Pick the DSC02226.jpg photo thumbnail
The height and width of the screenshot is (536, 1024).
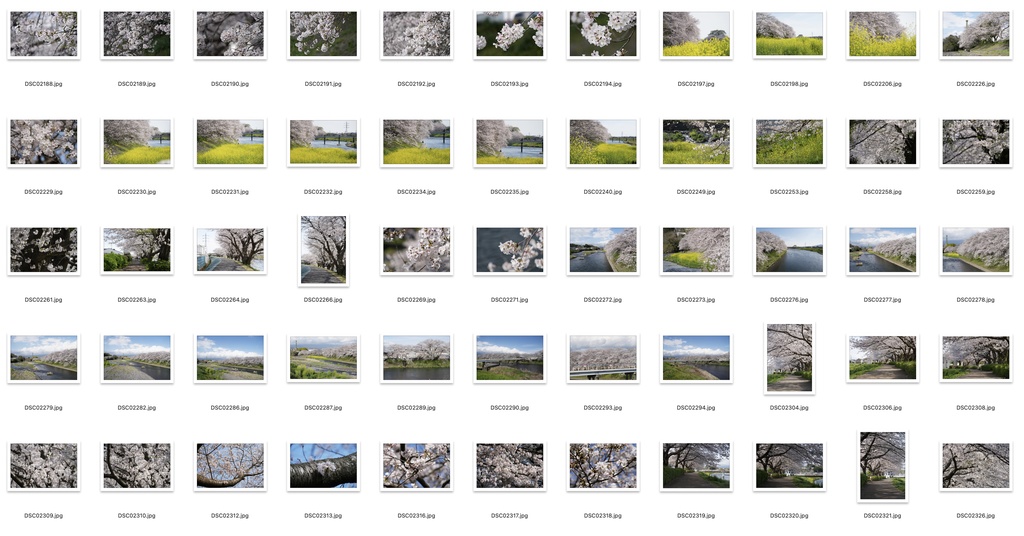point(976,34)
